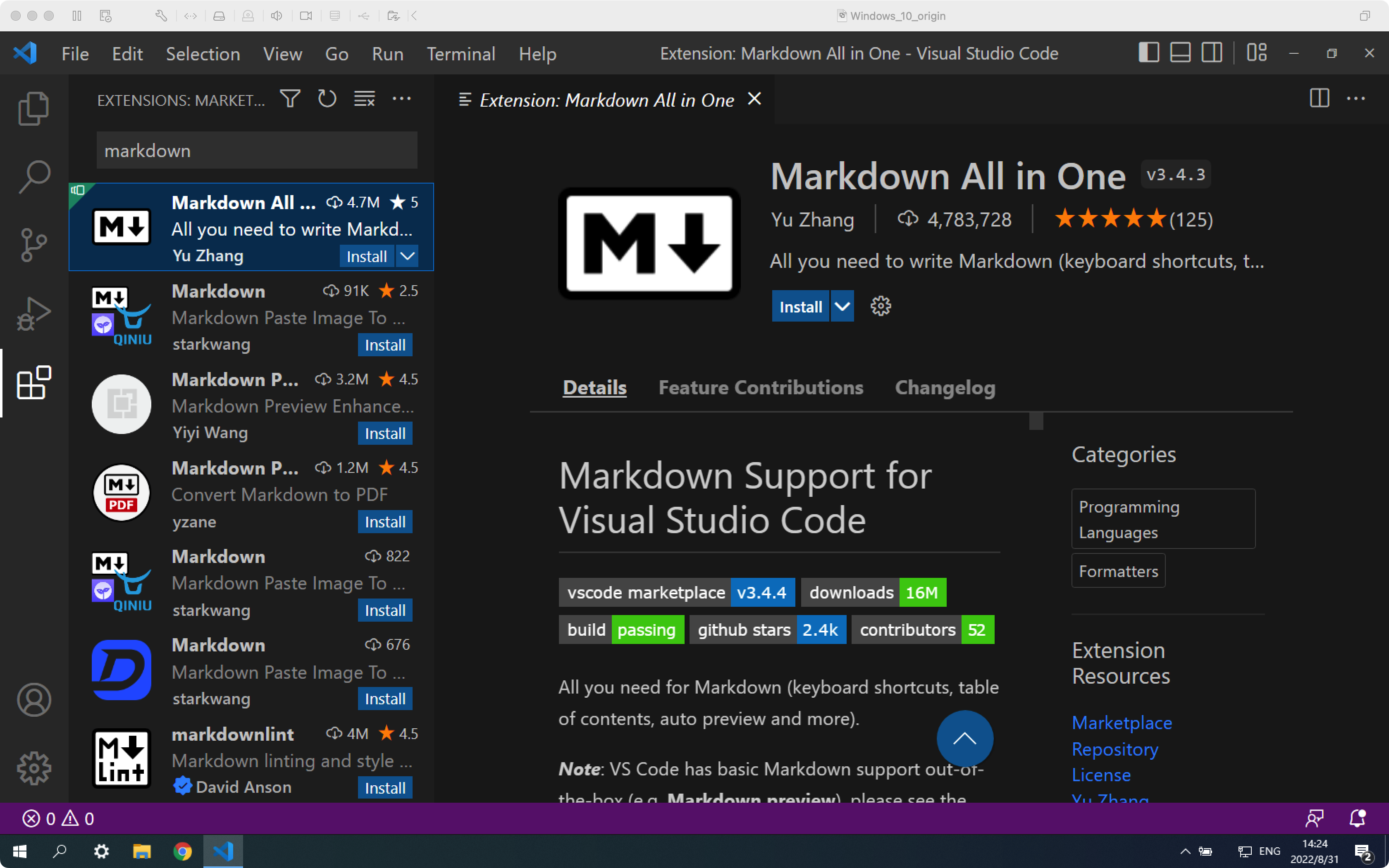Switch to the Changelog tab

(x=945, y=388)
